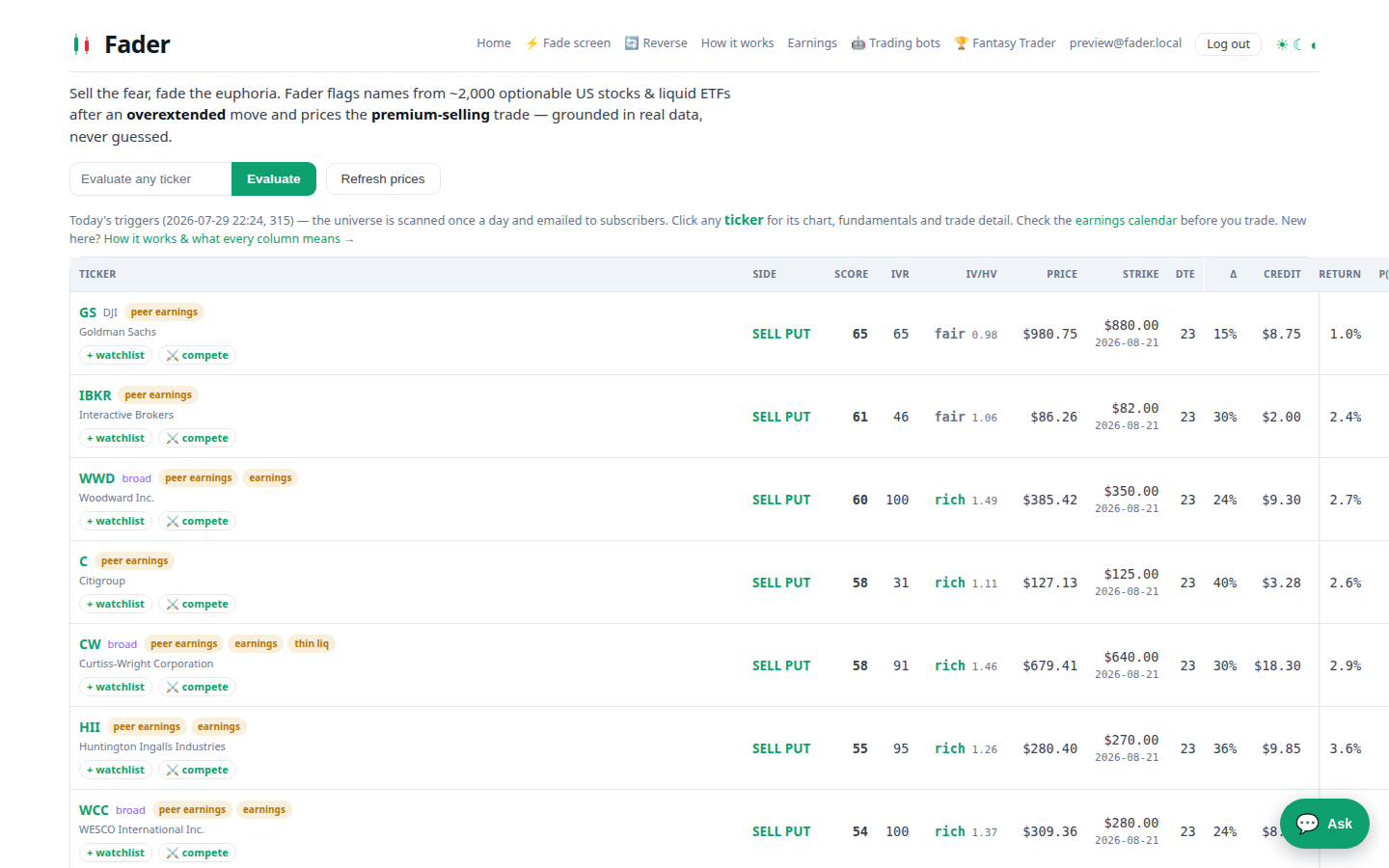Open the Earnings page
The width and height of the screenshot is (1389, 868).
812,43
